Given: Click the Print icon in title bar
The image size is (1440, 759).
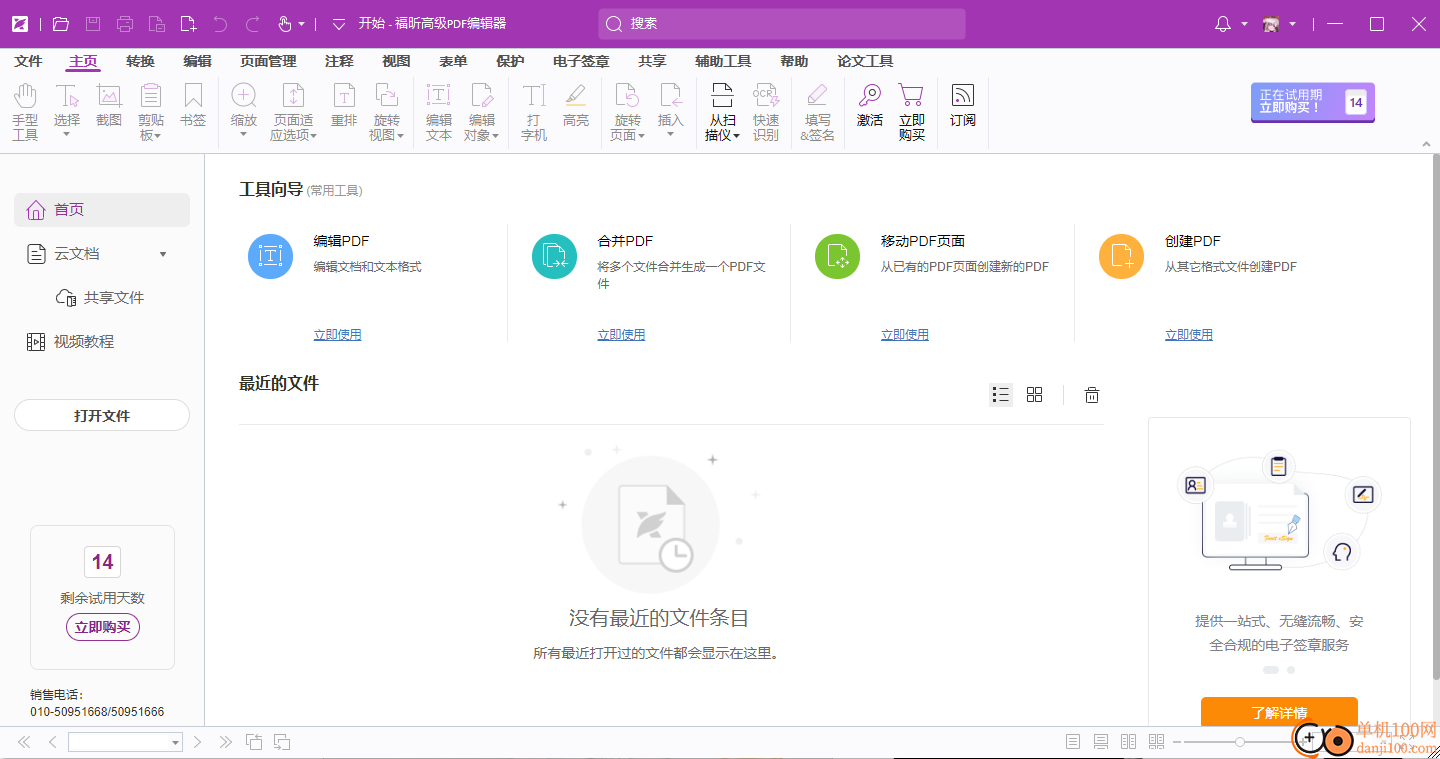Looking at the screenshot, I should (x=125, y=24).
